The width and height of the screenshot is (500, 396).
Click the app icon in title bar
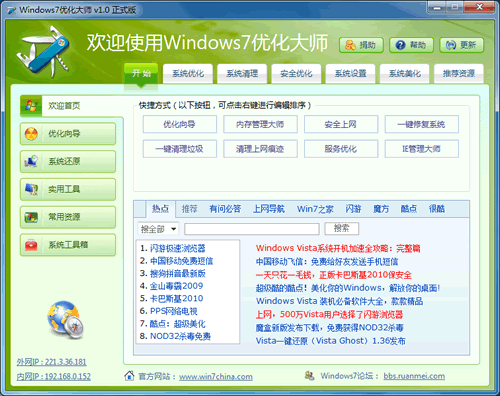pos(12,10)
